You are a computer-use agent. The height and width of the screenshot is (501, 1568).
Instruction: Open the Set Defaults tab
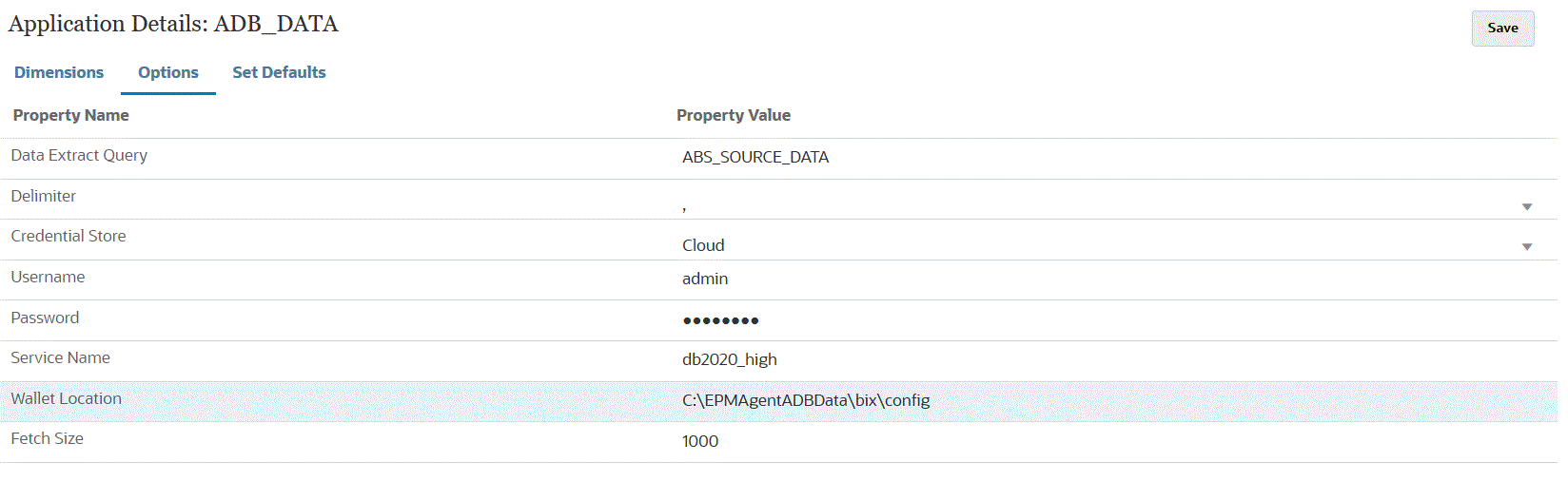pyautogui.click(x=279, y=72)
